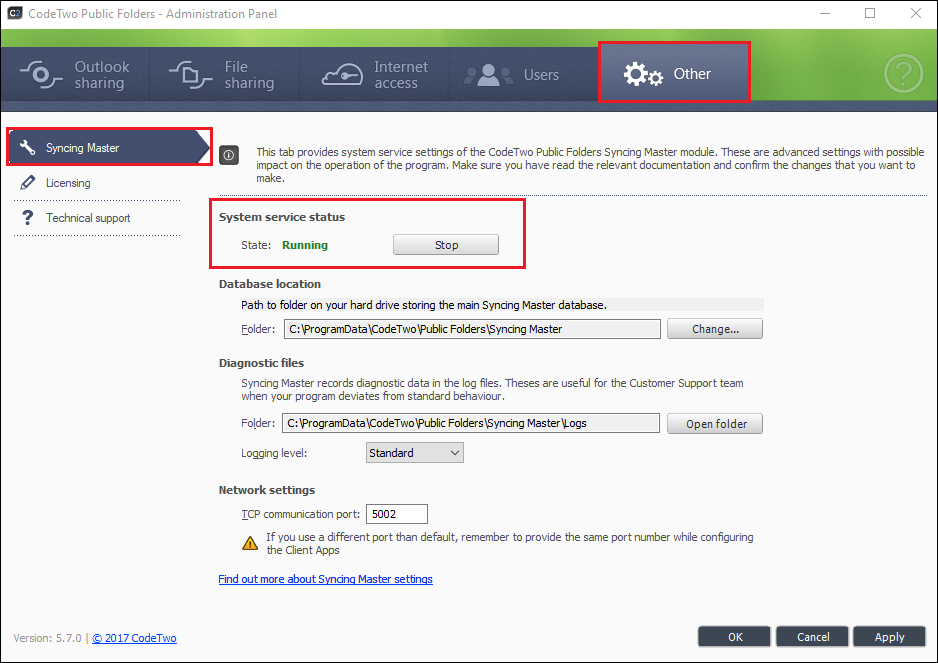Stop the Syncing Master service
The image size is (938, 663).
pyautogui.click(x=445, y=244)
